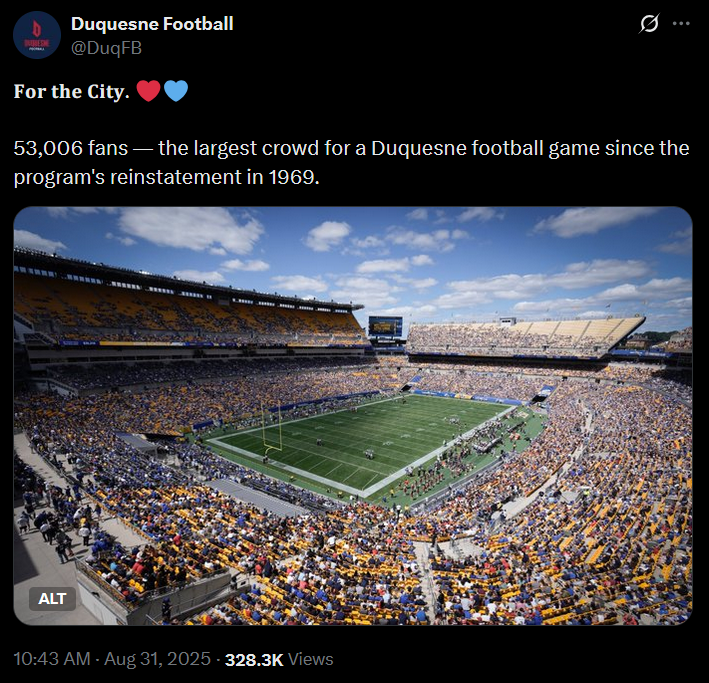Open the three-dot more options menu

(x=681, y=24)
